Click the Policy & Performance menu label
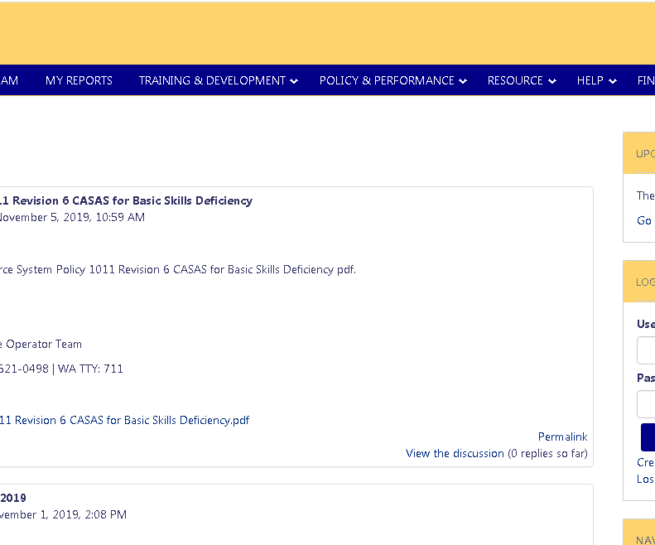The height and width of the screenshot is (545, 655). tap(386, 80)
